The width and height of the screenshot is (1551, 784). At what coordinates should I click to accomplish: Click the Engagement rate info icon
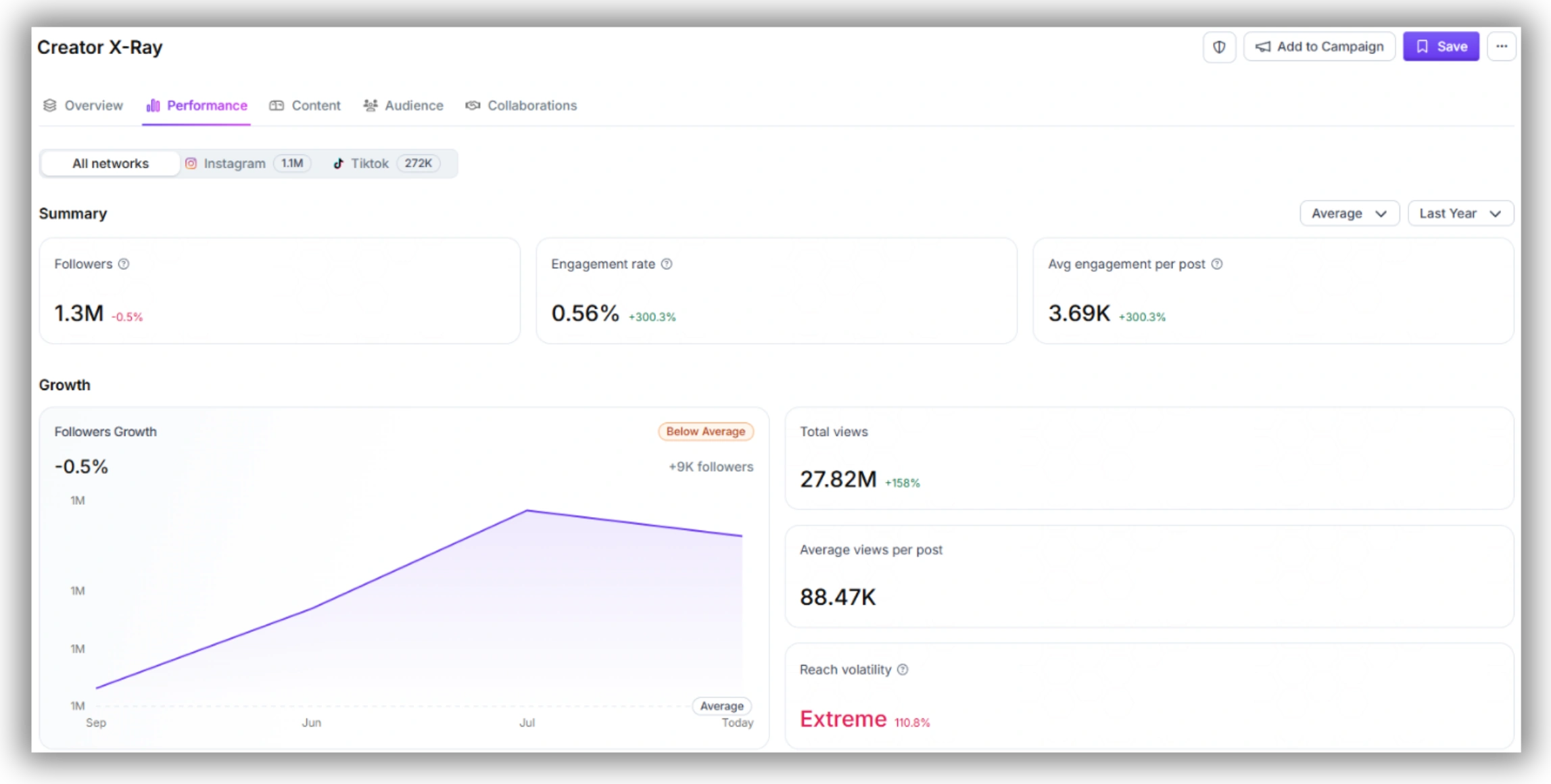[667, 264]
